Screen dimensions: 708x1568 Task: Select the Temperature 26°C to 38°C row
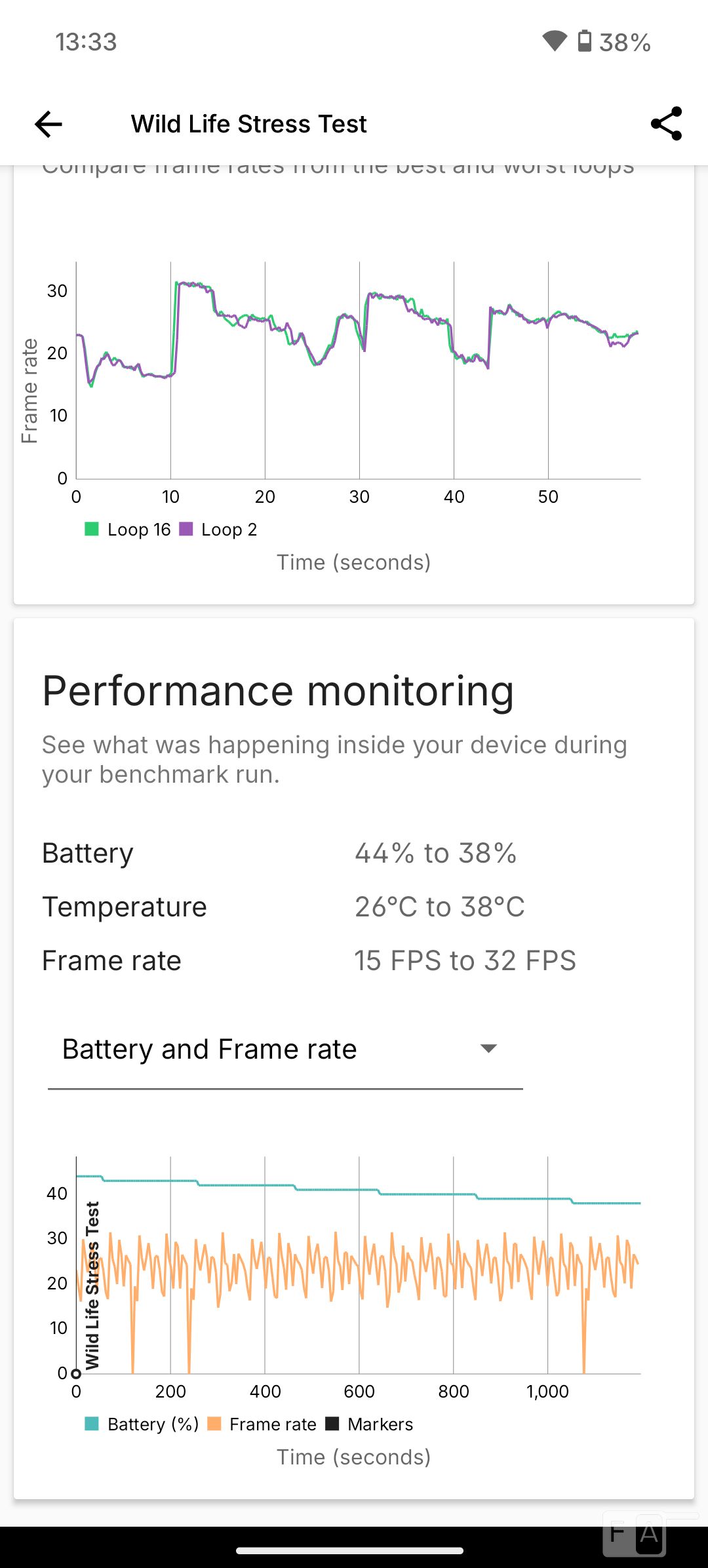coord(354,907)
